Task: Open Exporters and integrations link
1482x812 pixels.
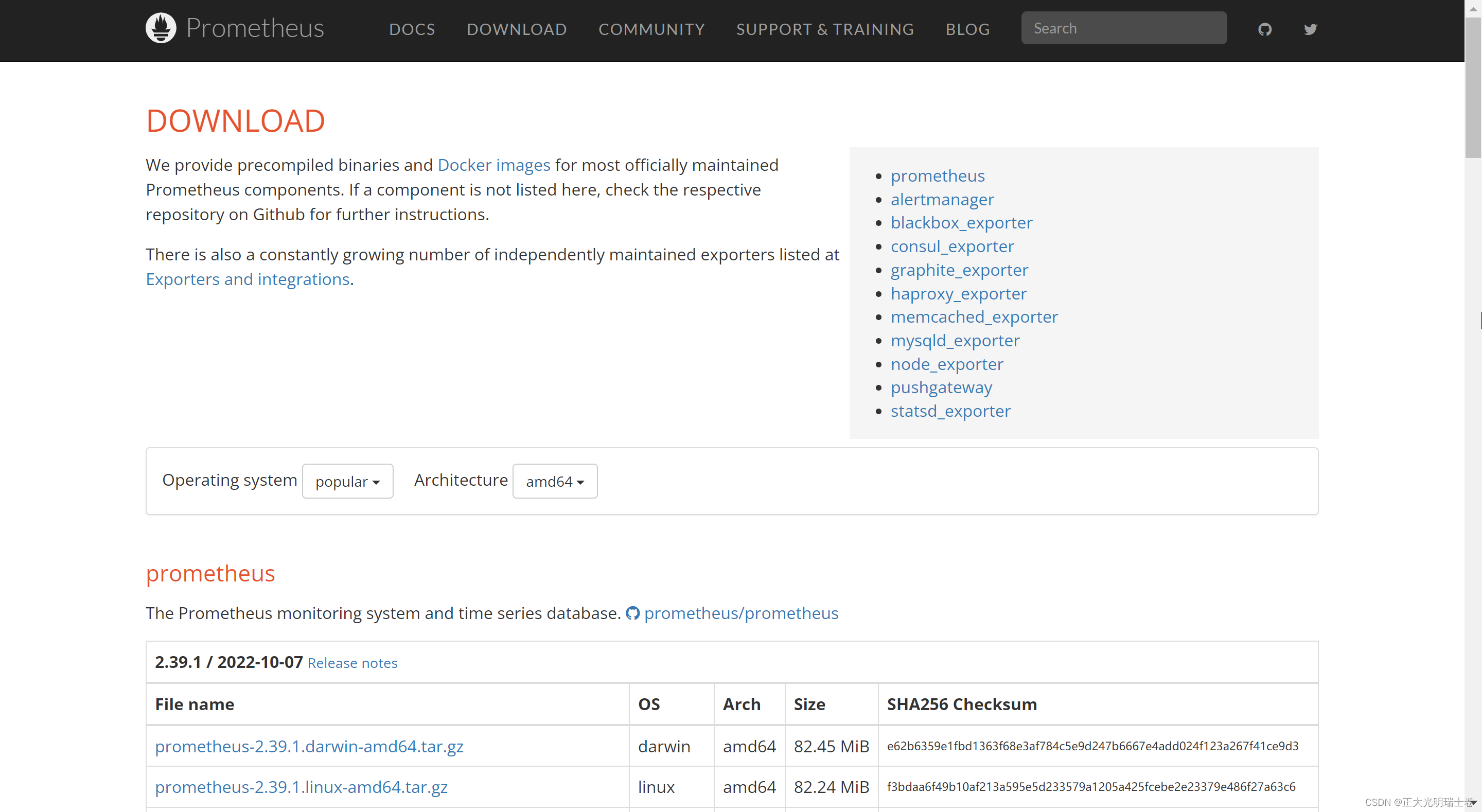Action: coord(248,279)
